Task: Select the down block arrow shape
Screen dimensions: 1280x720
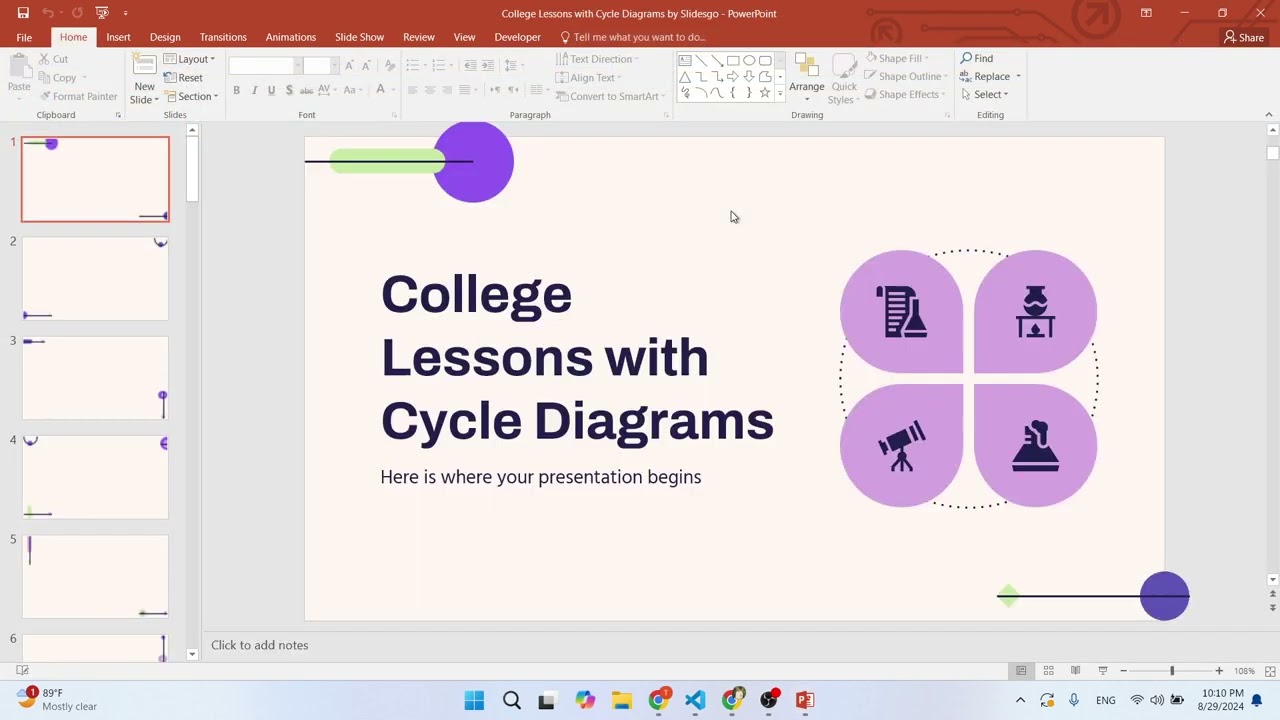Action: pos(749,77)
